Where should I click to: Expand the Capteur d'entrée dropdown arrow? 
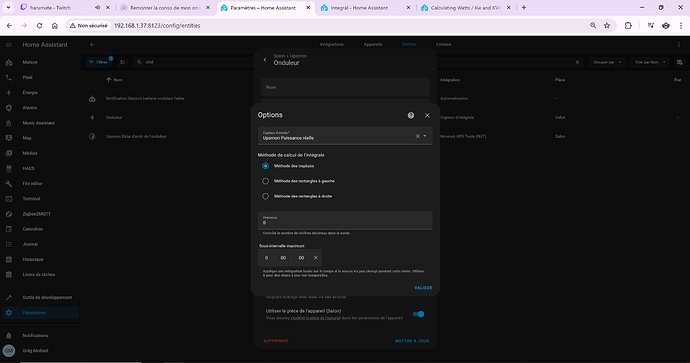tap(425, 136)
